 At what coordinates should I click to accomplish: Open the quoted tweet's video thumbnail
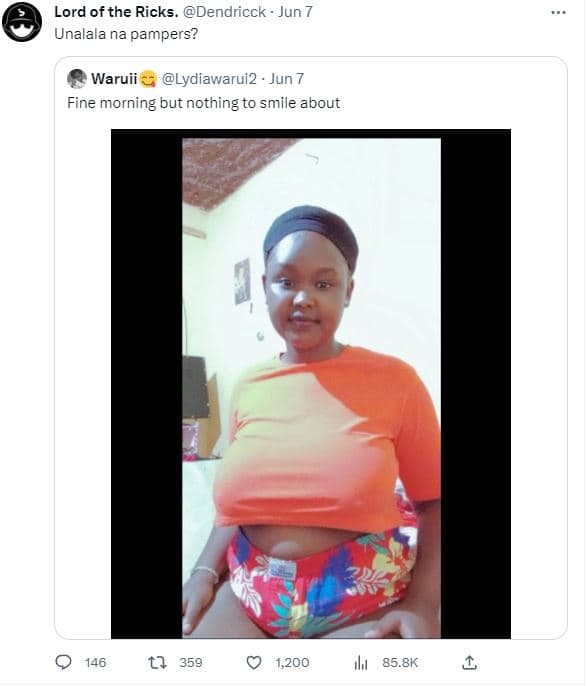311,384
